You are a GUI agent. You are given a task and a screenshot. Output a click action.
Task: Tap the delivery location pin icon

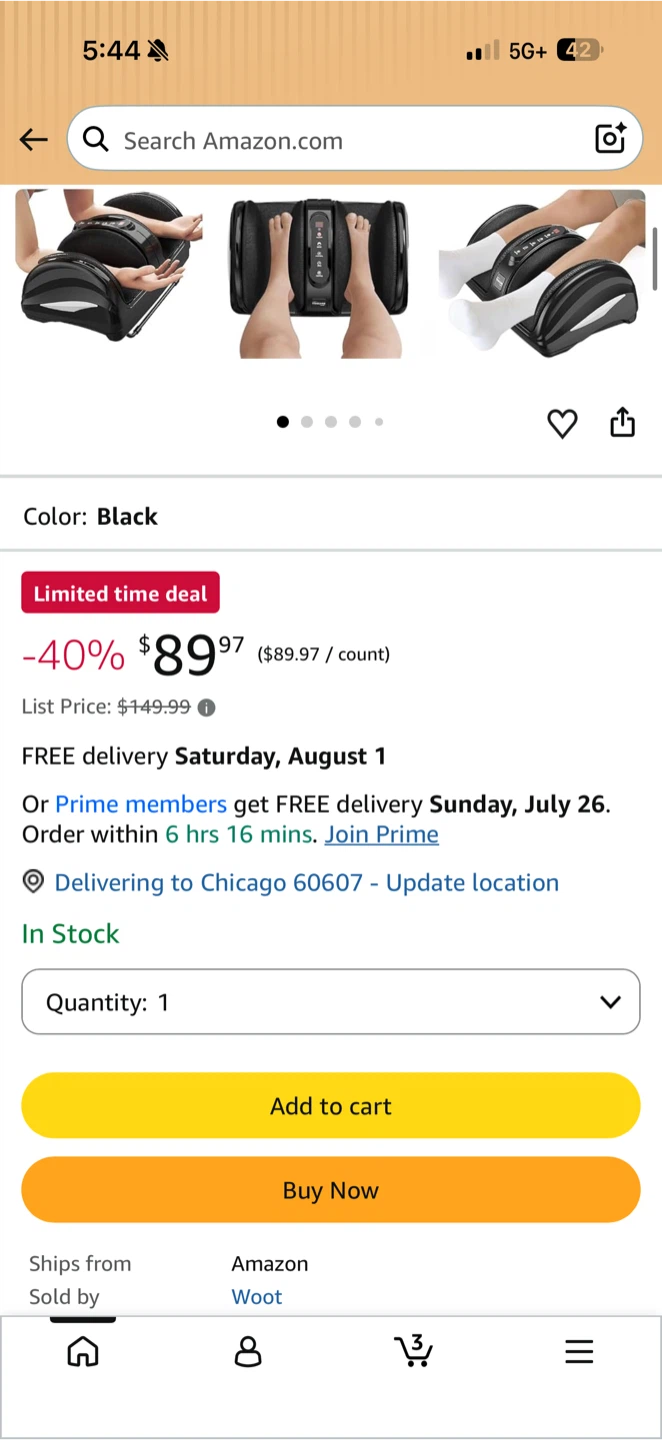tap(33, 882)
